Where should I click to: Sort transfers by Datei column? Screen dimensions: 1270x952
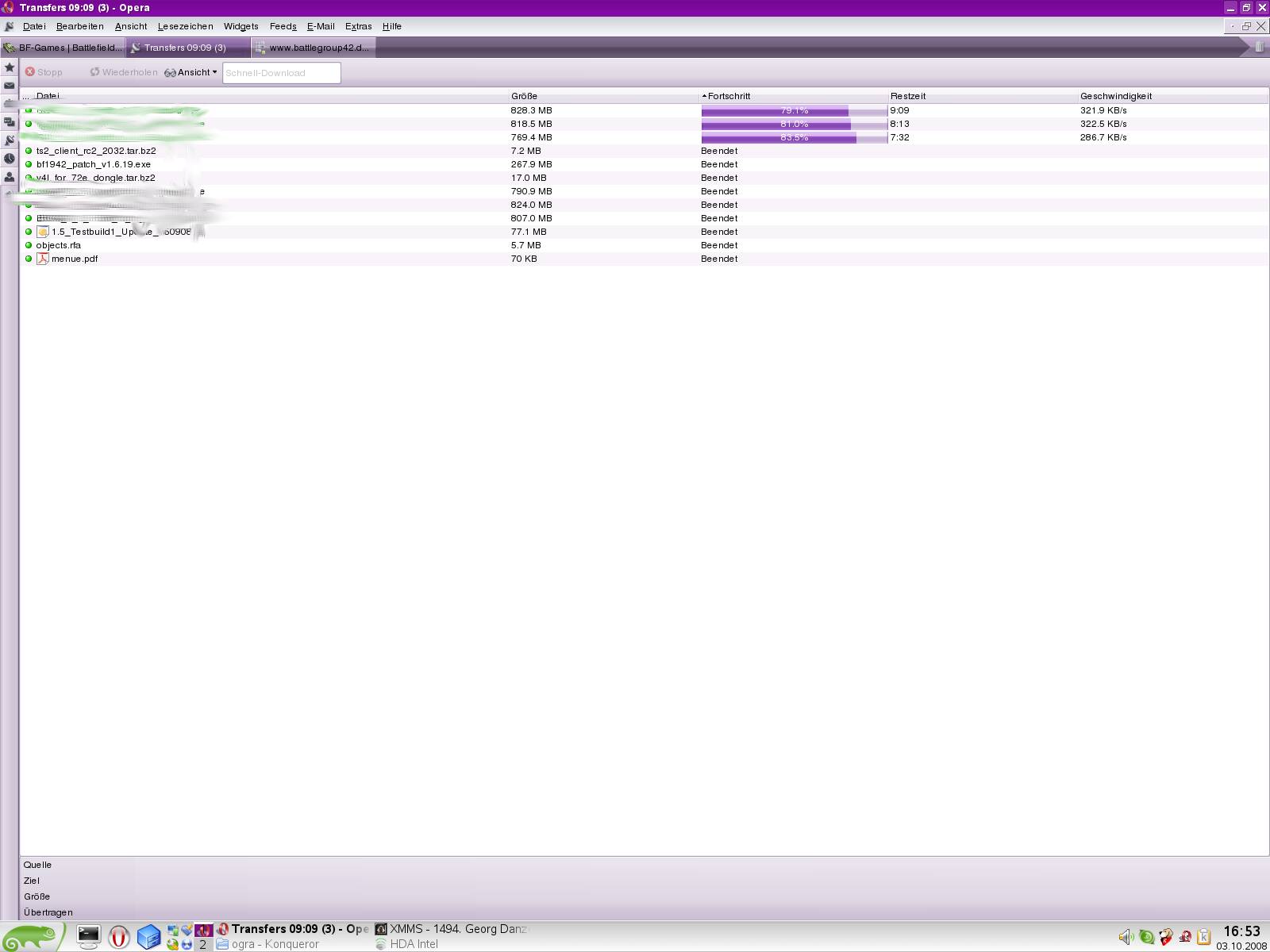click(x=270, y=96)
